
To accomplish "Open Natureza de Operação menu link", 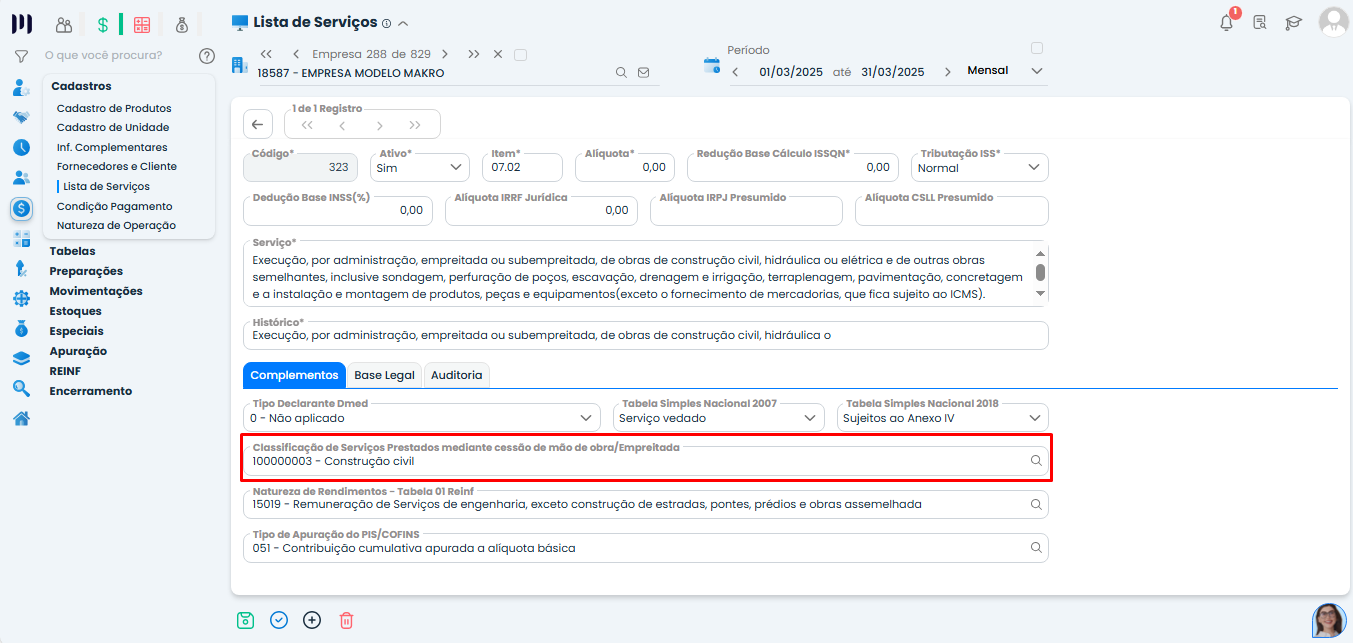I will (x=116, y=226).
